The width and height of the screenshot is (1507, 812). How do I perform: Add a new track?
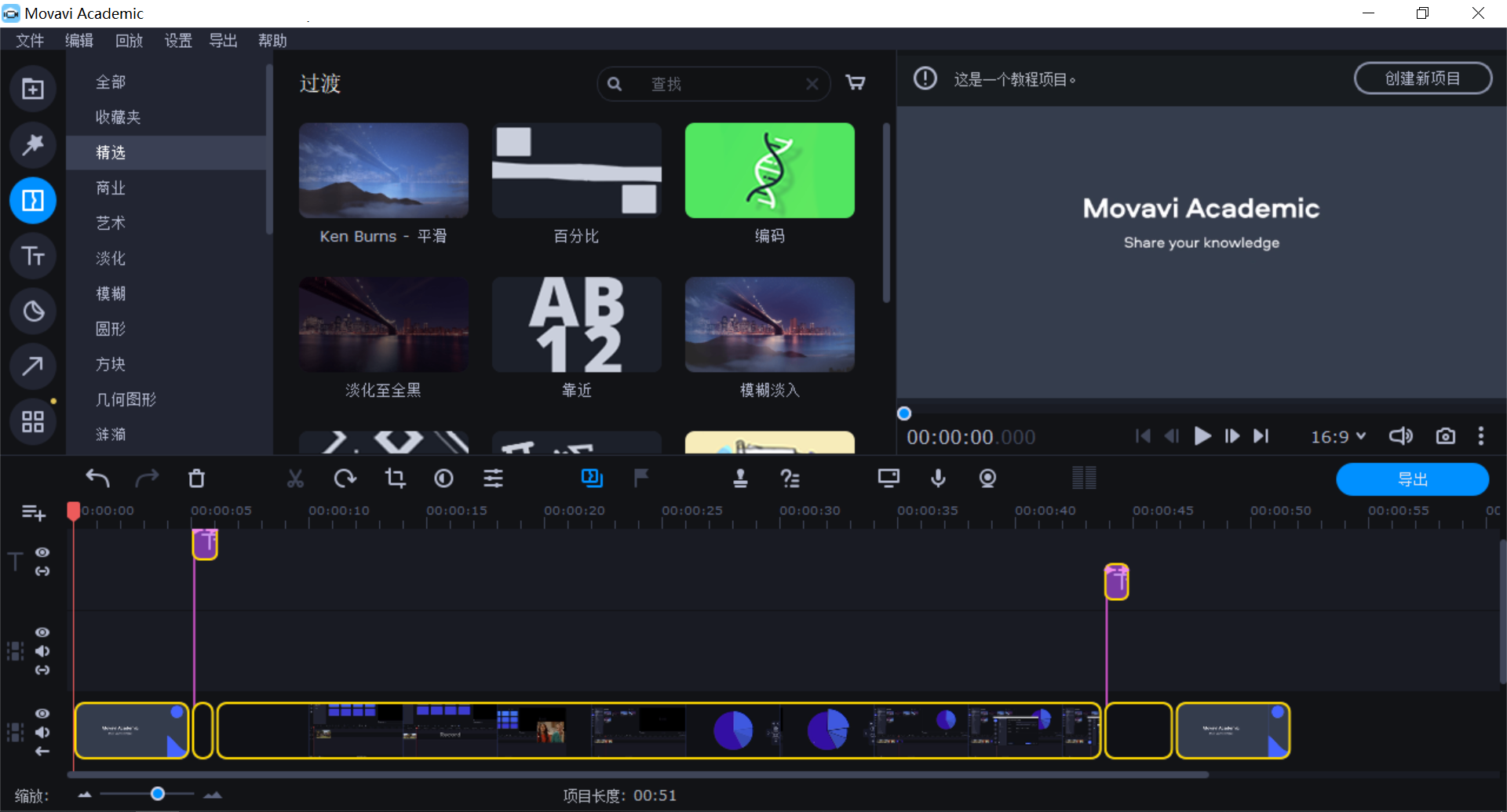[33, 513]
